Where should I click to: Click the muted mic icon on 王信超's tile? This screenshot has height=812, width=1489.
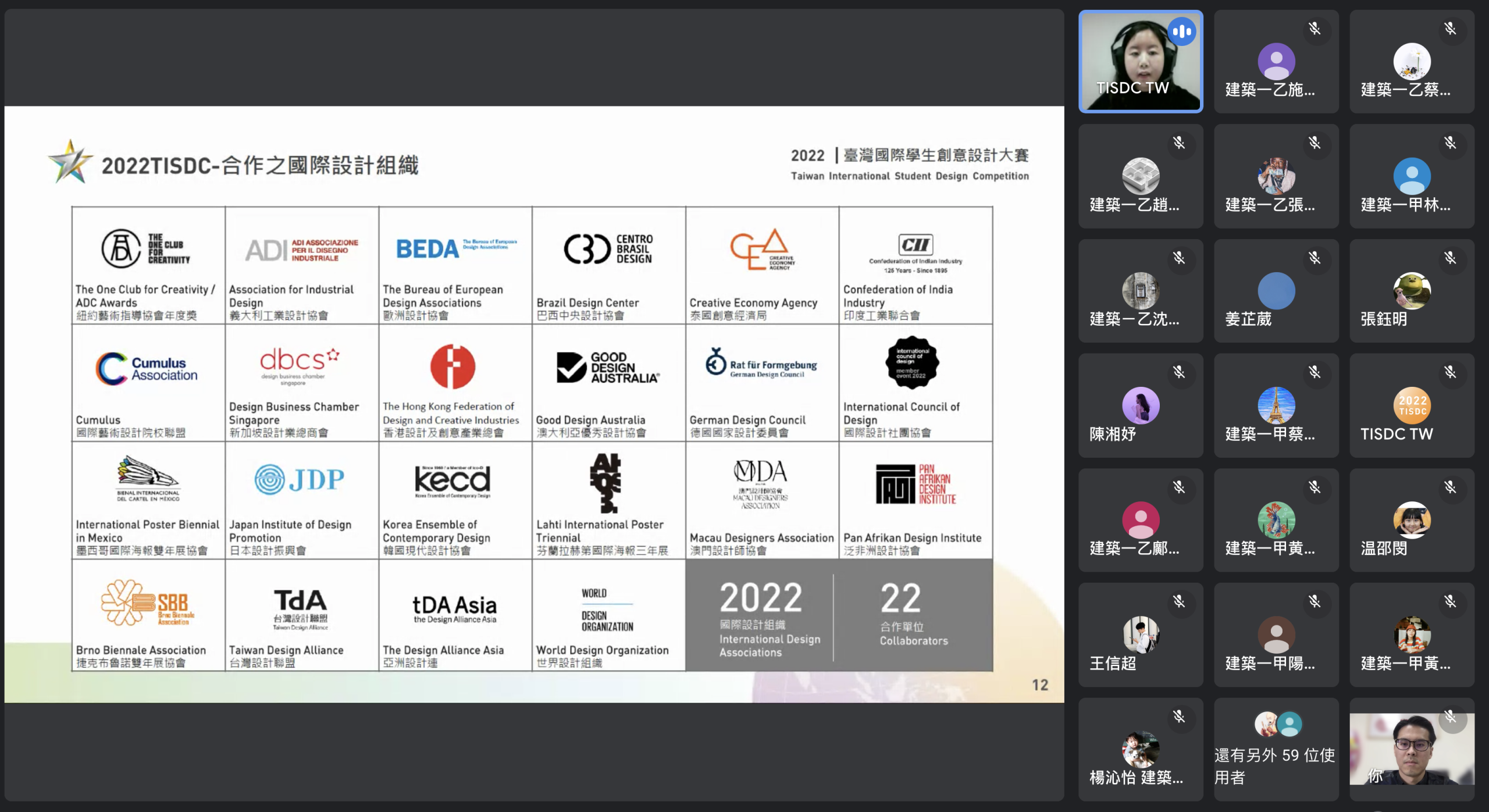[1179, 601]
